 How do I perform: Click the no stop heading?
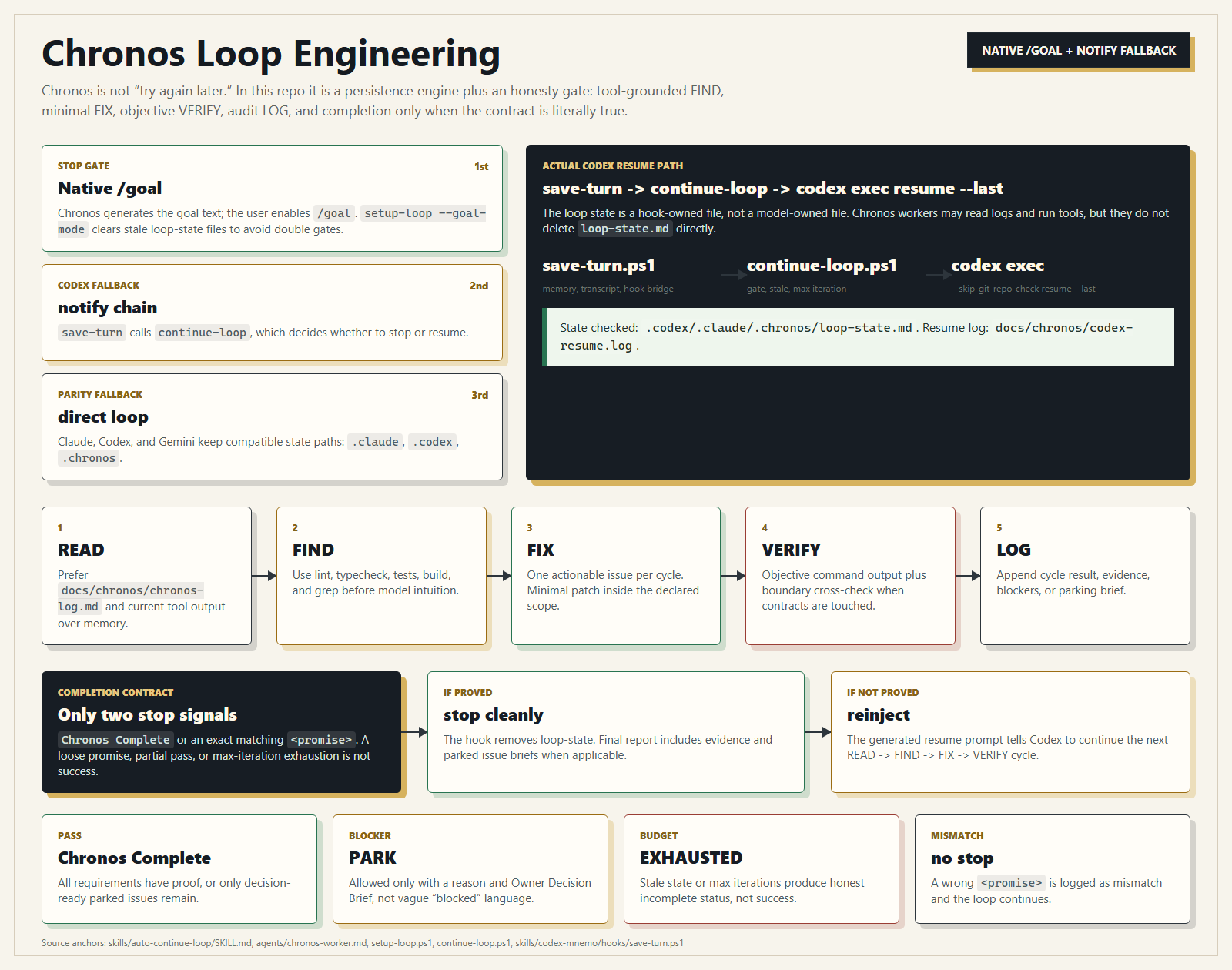(962, 858)
